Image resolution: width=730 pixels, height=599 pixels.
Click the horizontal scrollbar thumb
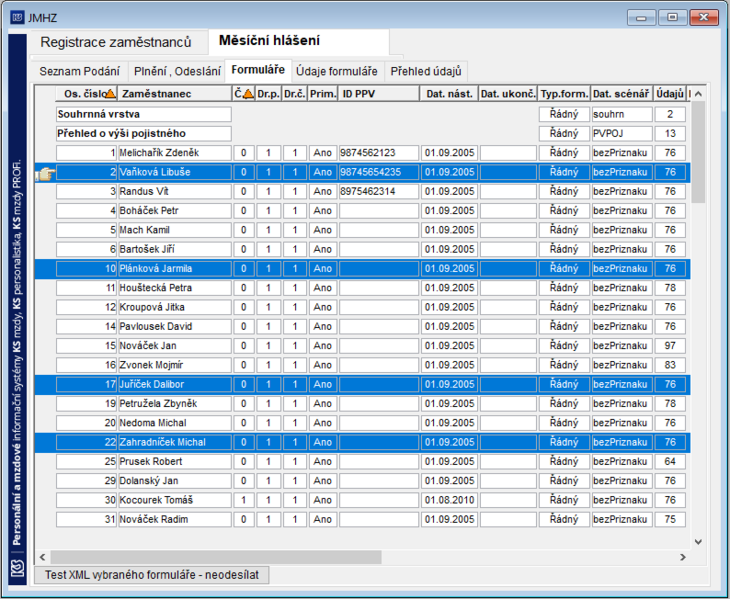pyautogui.click(x=216, y=557)
